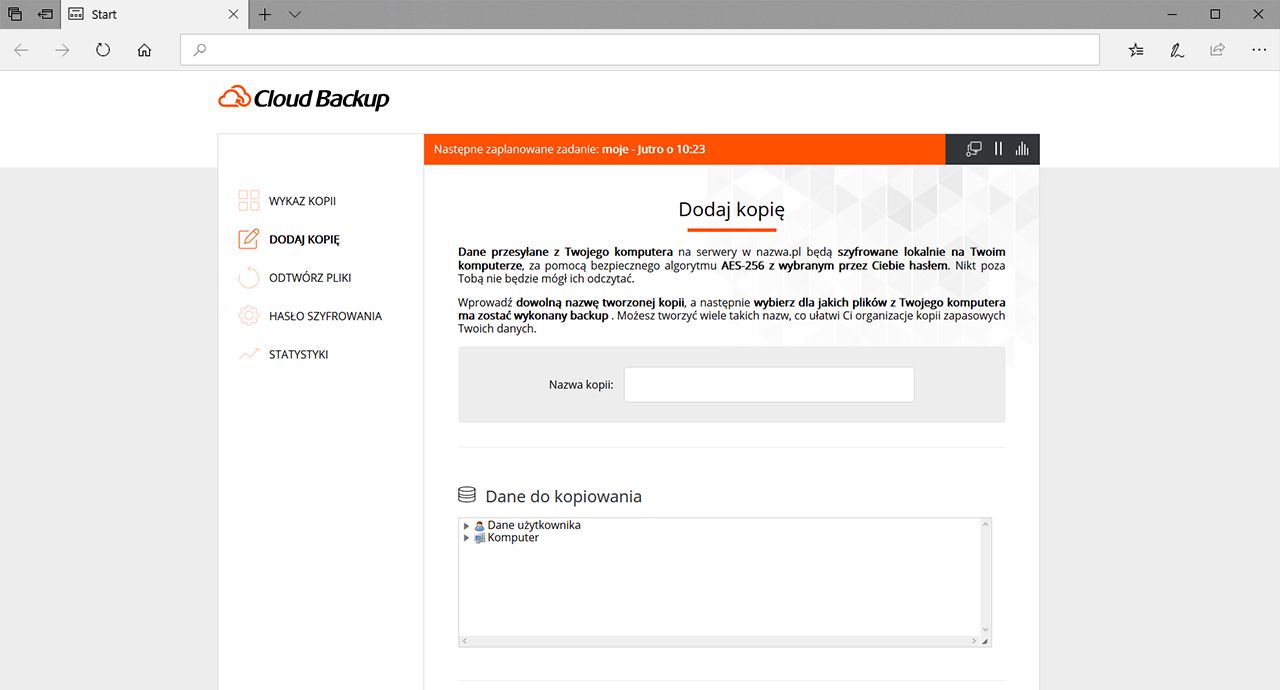Click the Dane użytkownika user icon
This screenshot has height=690, width=1280.
coord(479,525)
